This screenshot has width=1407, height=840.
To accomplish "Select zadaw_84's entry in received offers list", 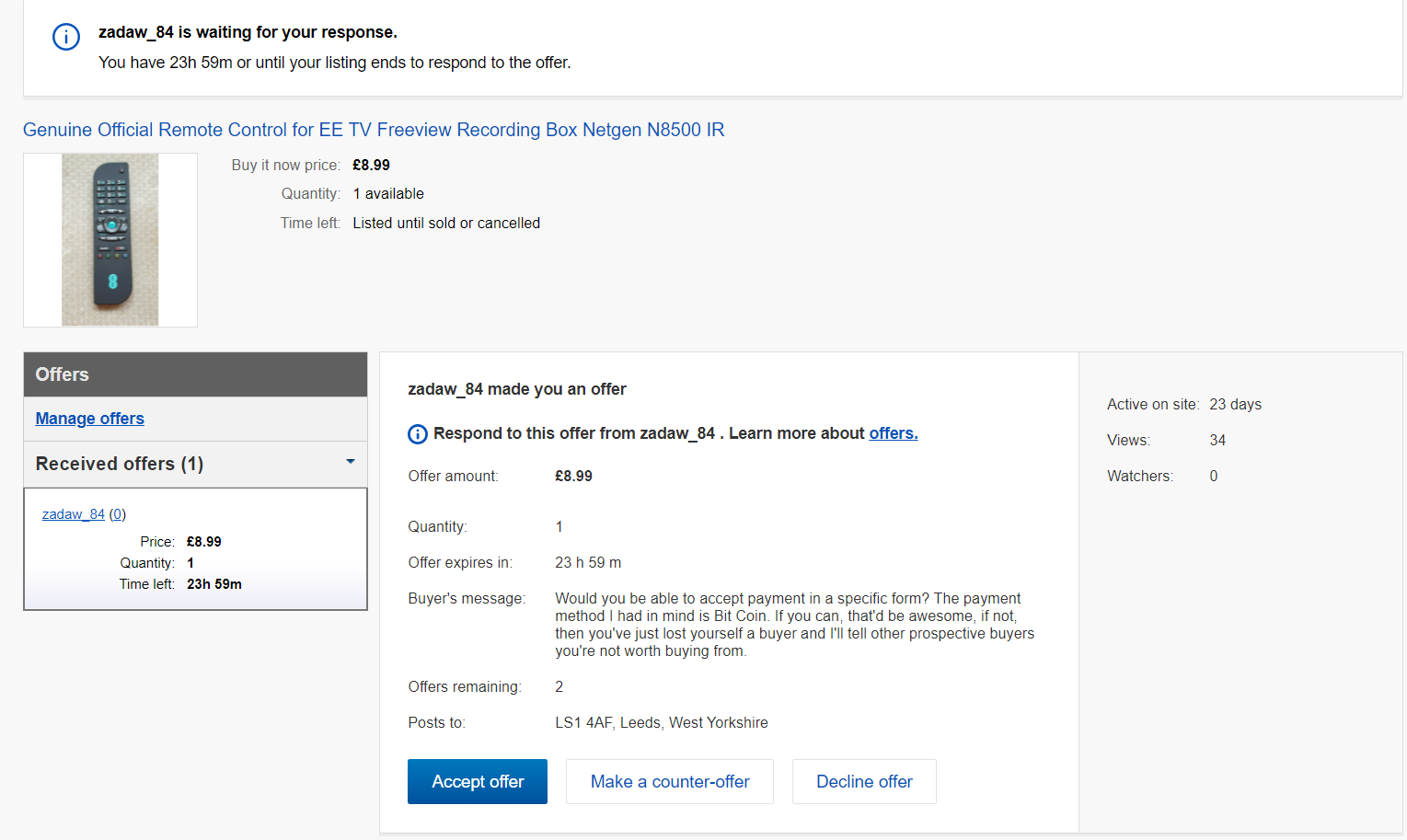I will pos(195,548).
